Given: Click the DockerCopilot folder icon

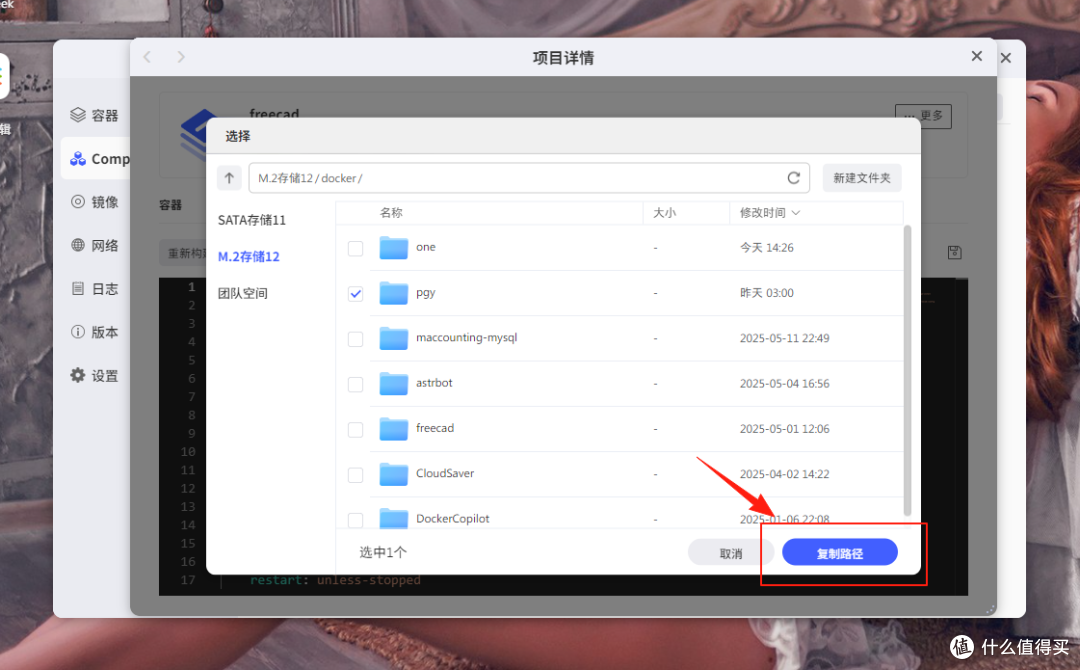Looking at the screenshot, I should (x=393, y=519).
